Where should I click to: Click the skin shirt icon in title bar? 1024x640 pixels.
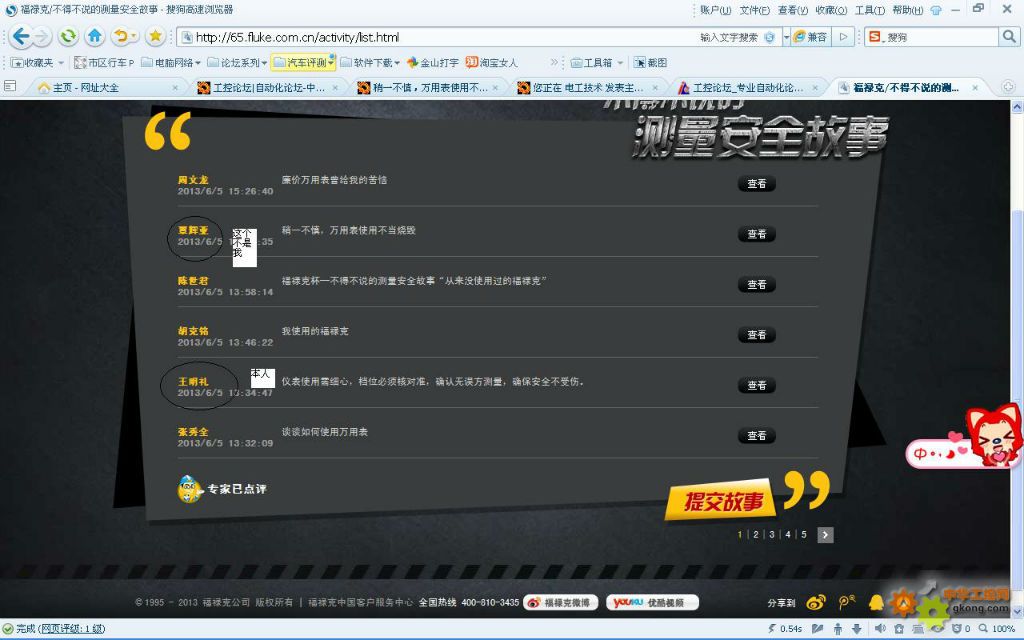[936, 10]
